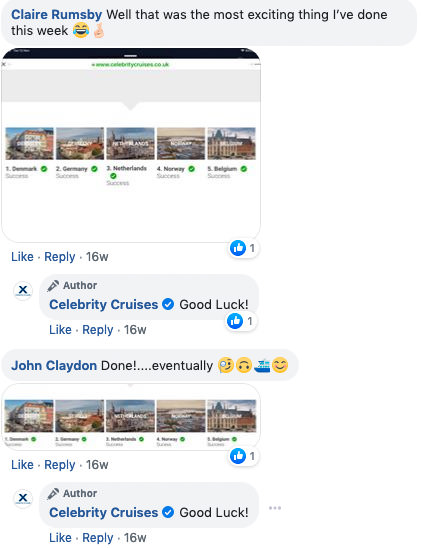Screen dimensions: 421x548
Task: Open second Celebrity Cruises avatar icon
Action: (x=23, y=498)
